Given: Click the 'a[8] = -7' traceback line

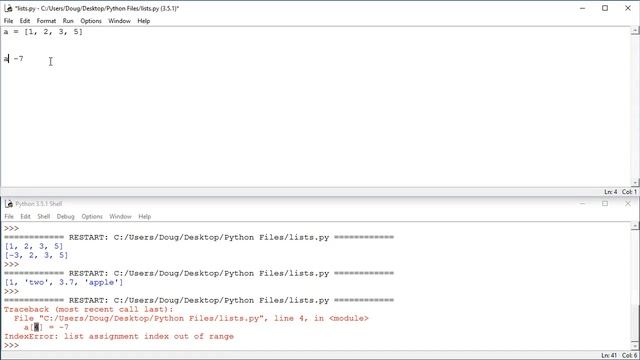Looking at the screenshot, I should 46,327.
